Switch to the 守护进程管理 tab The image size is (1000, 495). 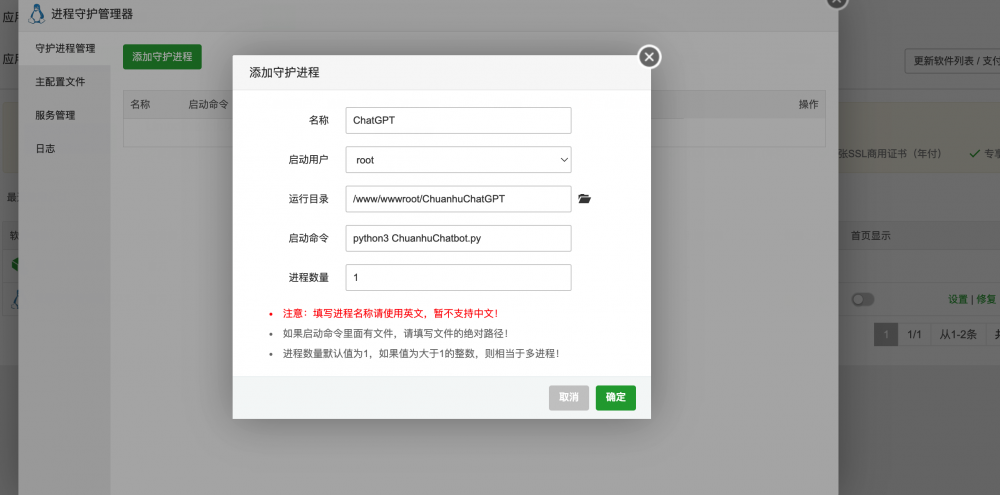(x=65, y=48)
